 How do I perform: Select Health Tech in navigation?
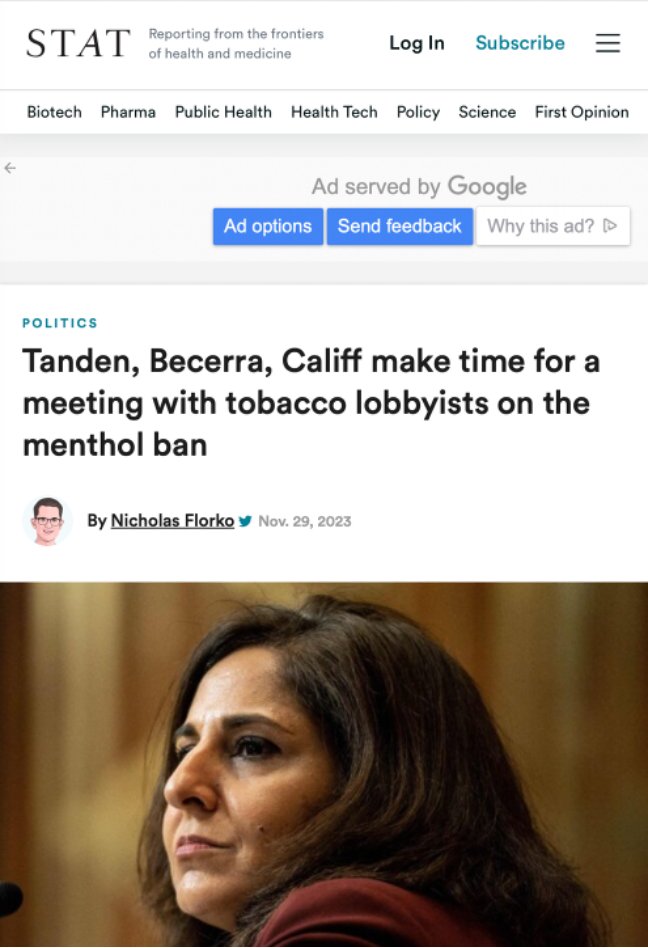(x=334, y=112)
